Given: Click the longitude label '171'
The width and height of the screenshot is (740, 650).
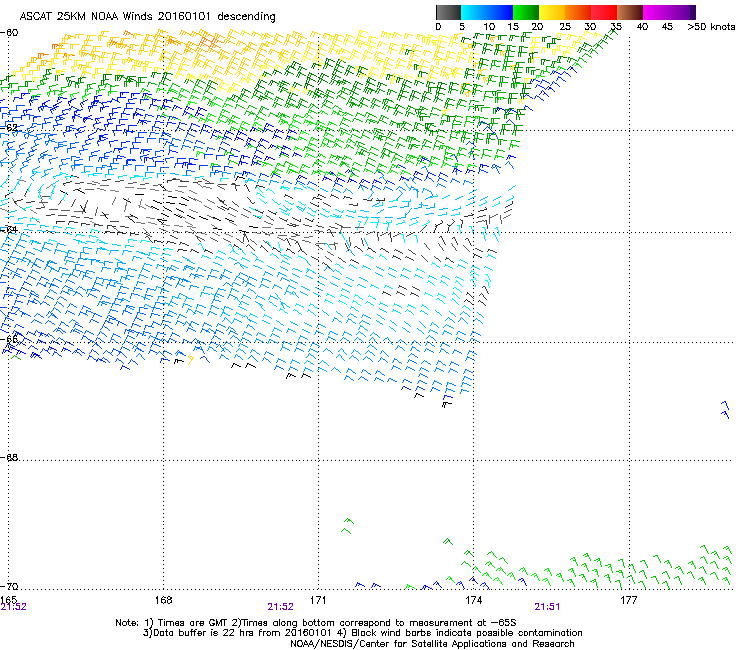Looking at the screenshot, I should [318, 600].
